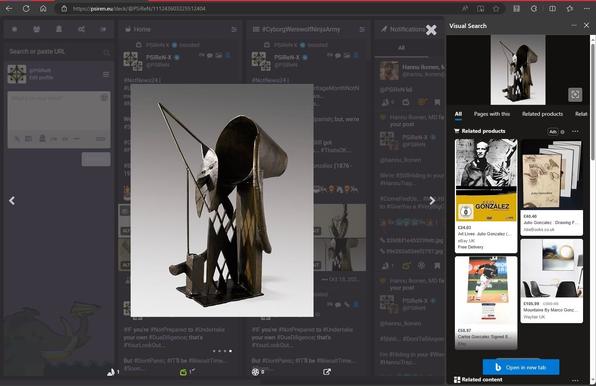This screenshot has width=596, height=386.
Task: Click the magnifier in the deck search box
Action: coord(106,52)
